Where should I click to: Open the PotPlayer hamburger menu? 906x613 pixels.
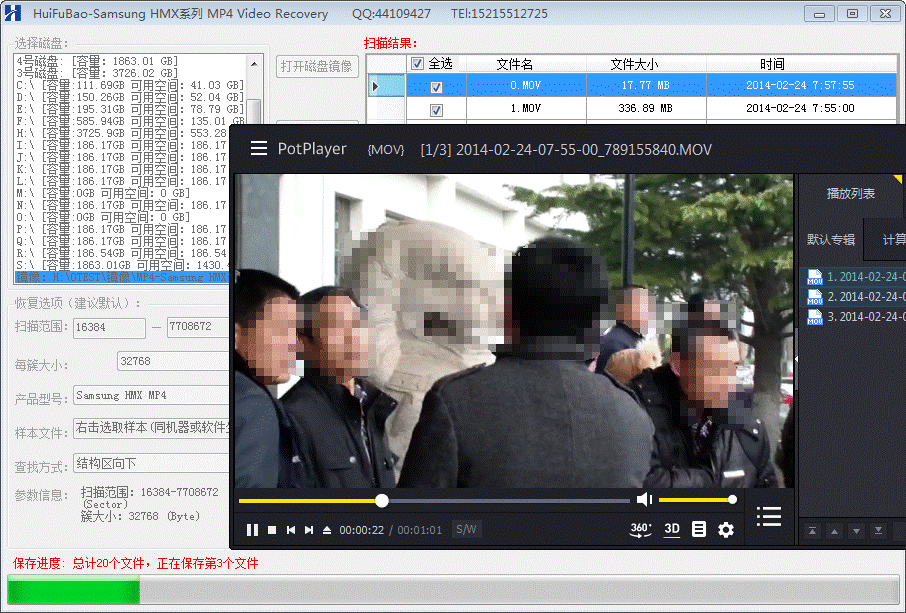click(x=258, y=148)
